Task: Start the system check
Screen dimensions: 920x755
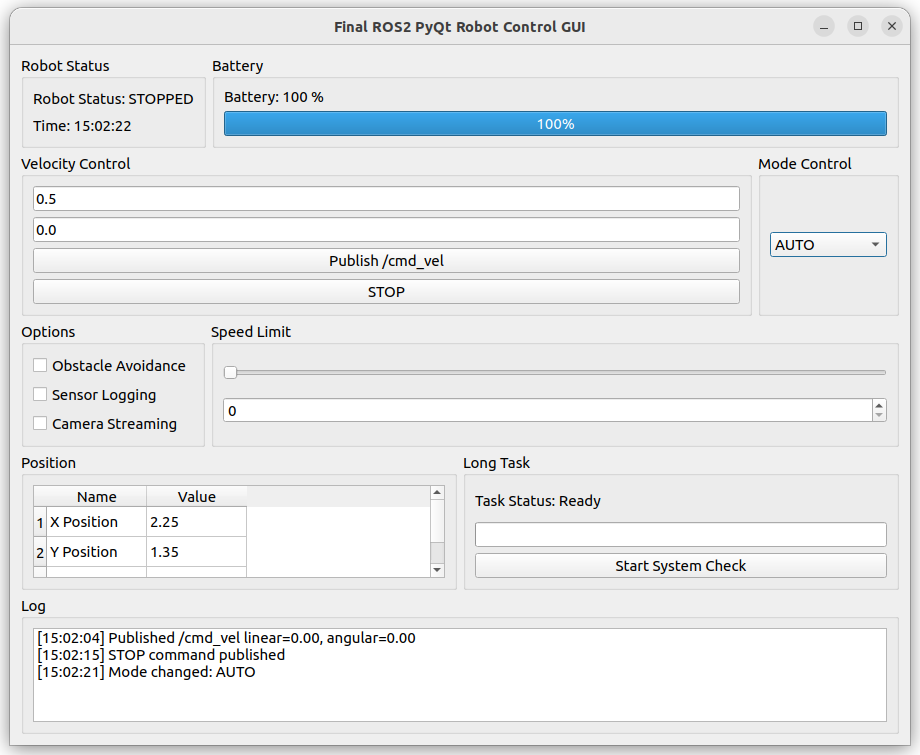Action: tap(681, 566)
